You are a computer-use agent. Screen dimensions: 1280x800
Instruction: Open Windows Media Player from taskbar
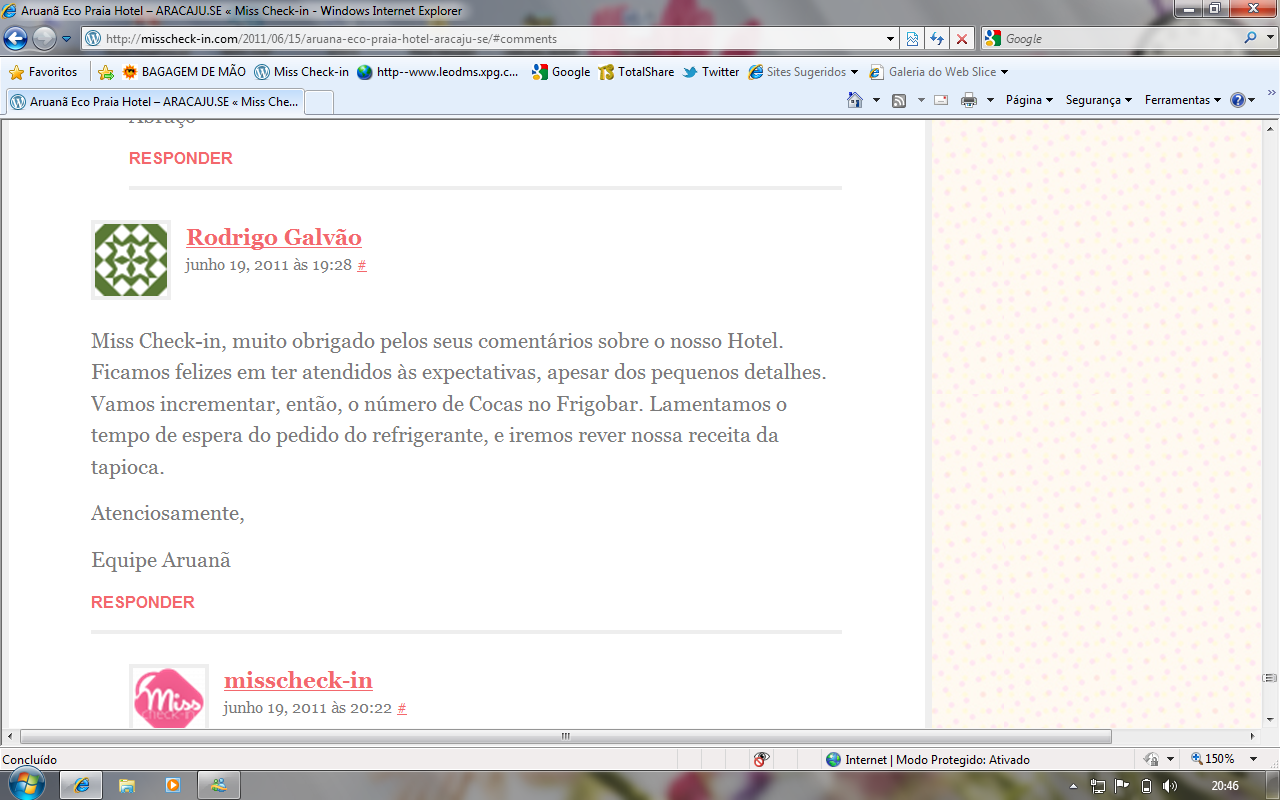tap(173, 785)
